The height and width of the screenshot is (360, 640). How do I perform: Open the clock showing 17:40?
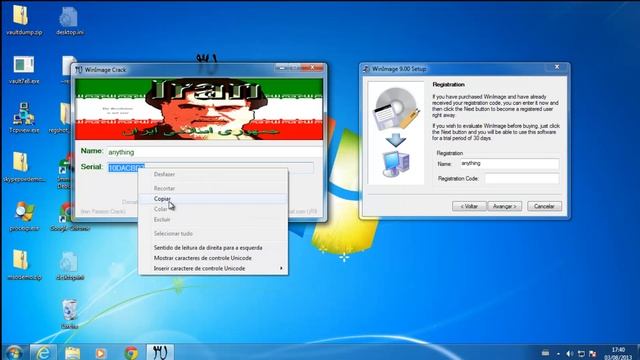pyautogui.click(x=618, y=353)
